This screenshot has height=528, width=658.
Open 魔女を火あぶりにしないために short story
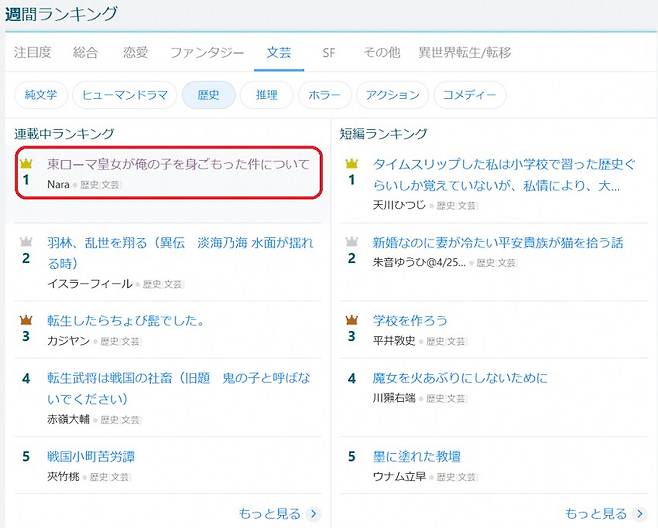point(460,378)
